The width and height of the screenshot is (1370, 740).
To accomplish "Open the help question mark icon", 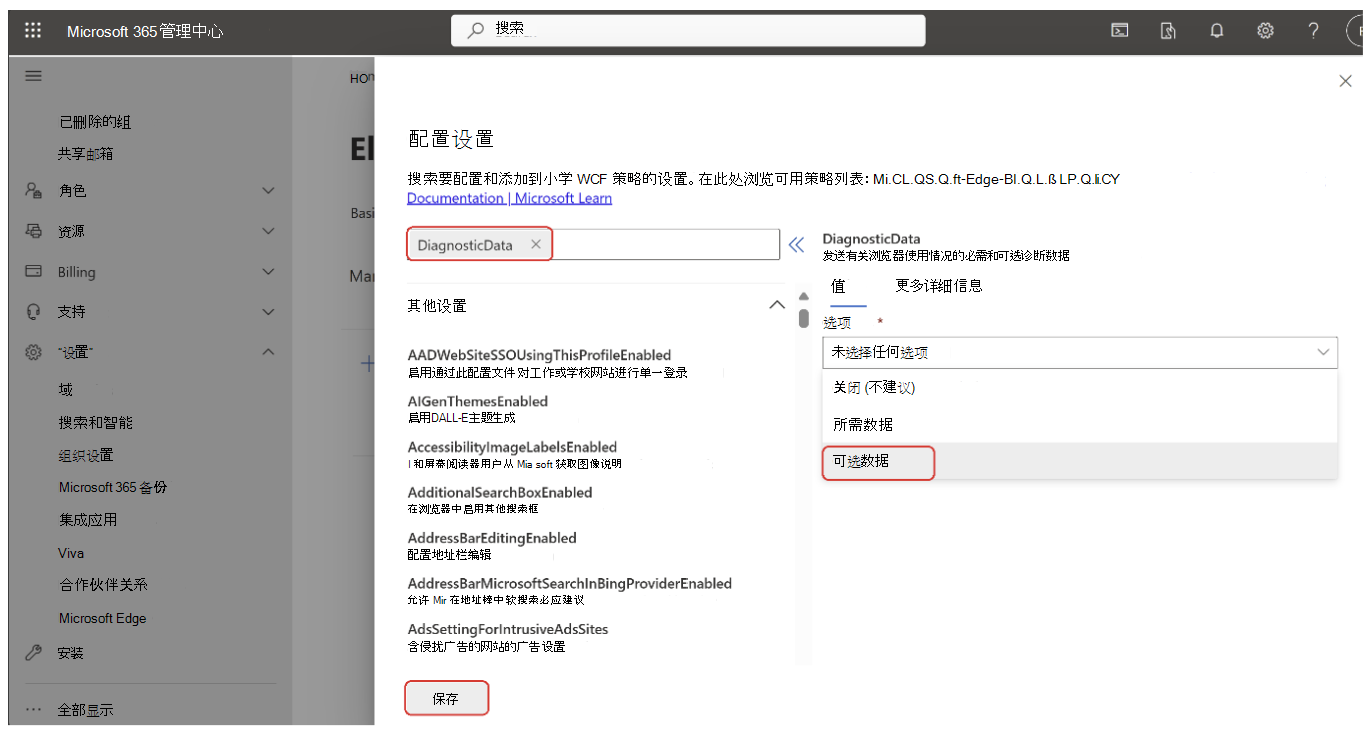I will click(x=1313, y=31).
